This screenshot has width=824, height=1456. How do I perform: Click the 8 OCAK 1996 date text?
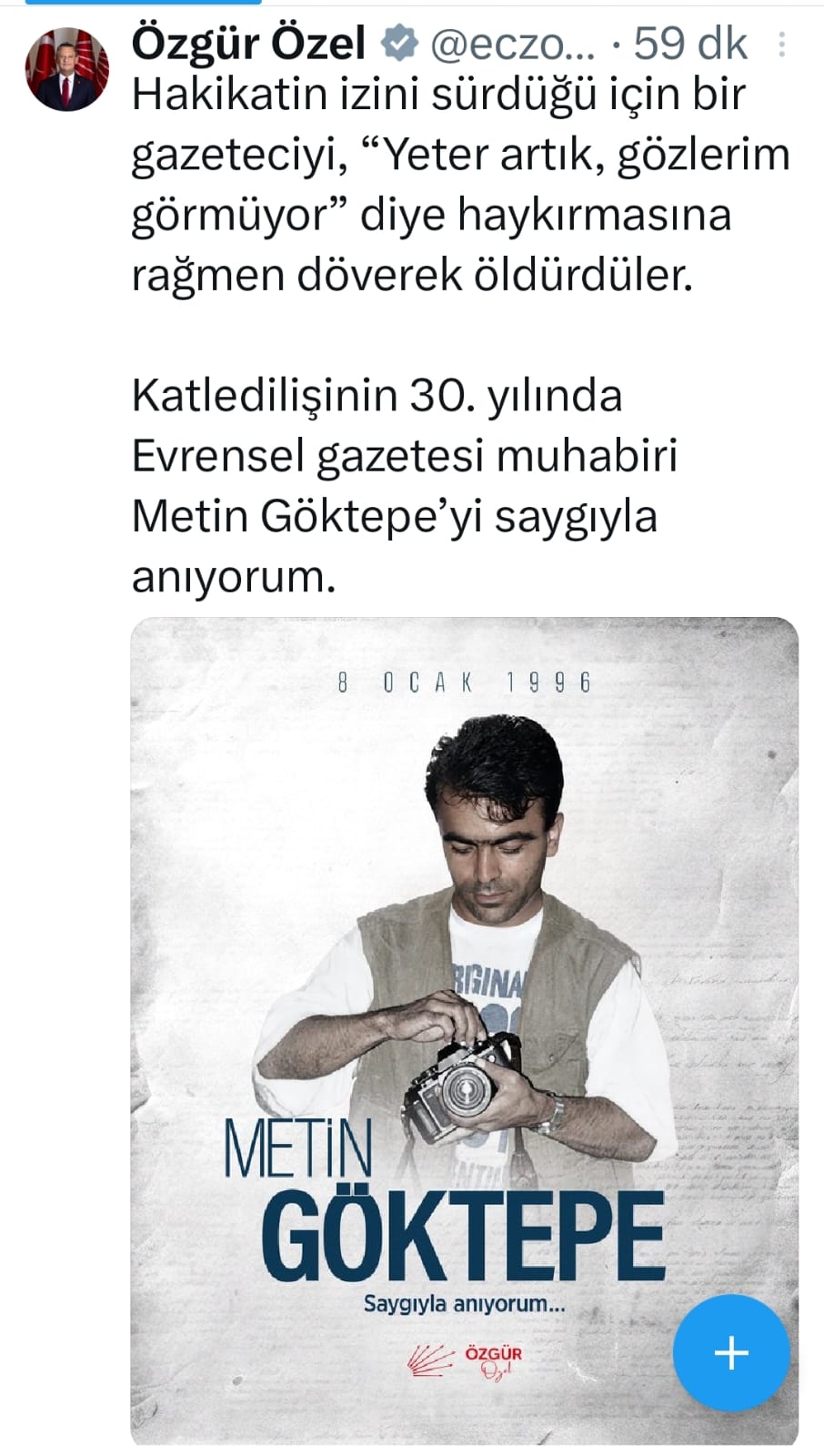(465, 682)
